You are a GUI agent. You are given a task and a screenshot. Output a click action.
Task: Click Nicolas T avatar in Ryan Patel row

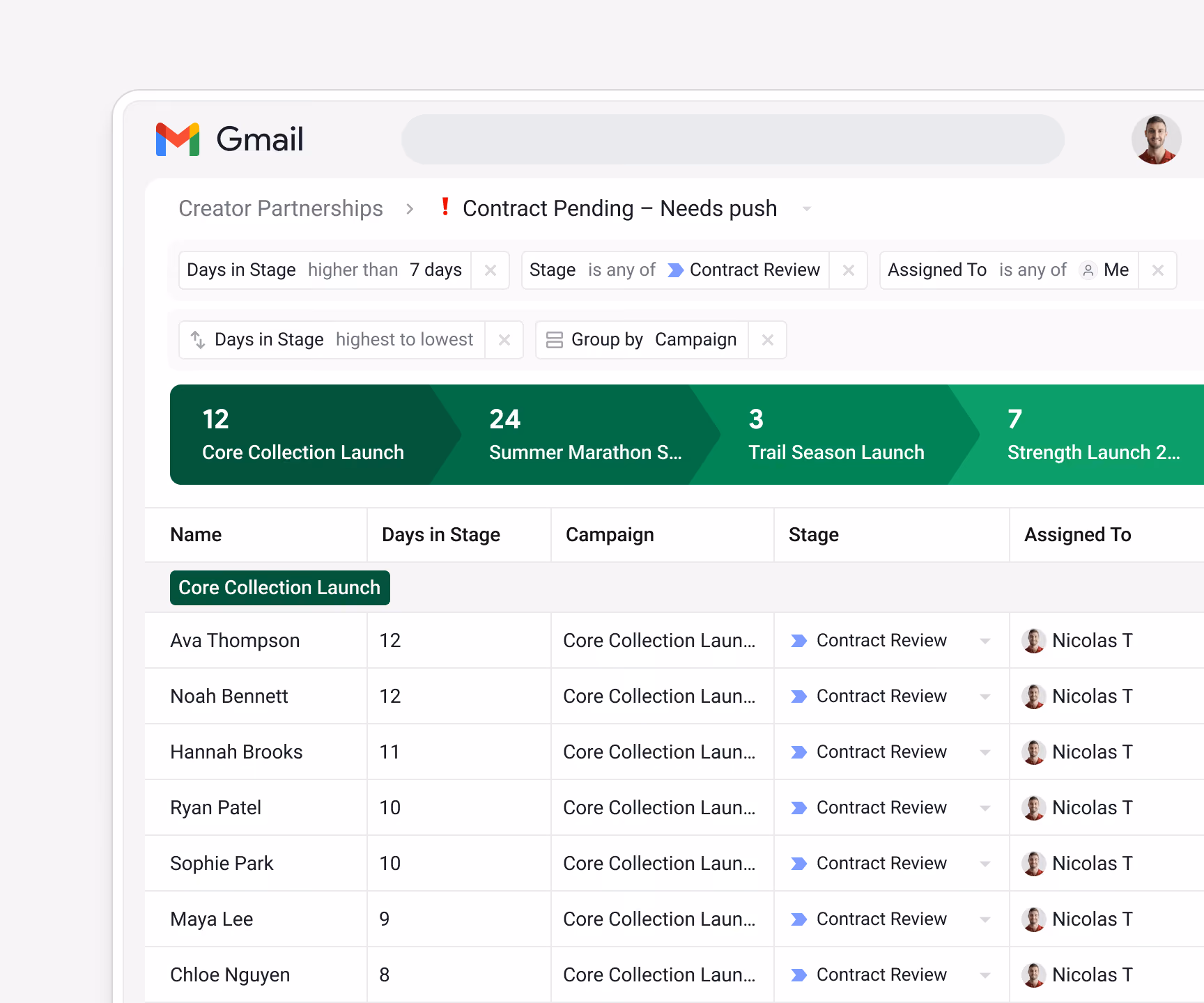pos(1034,808)
